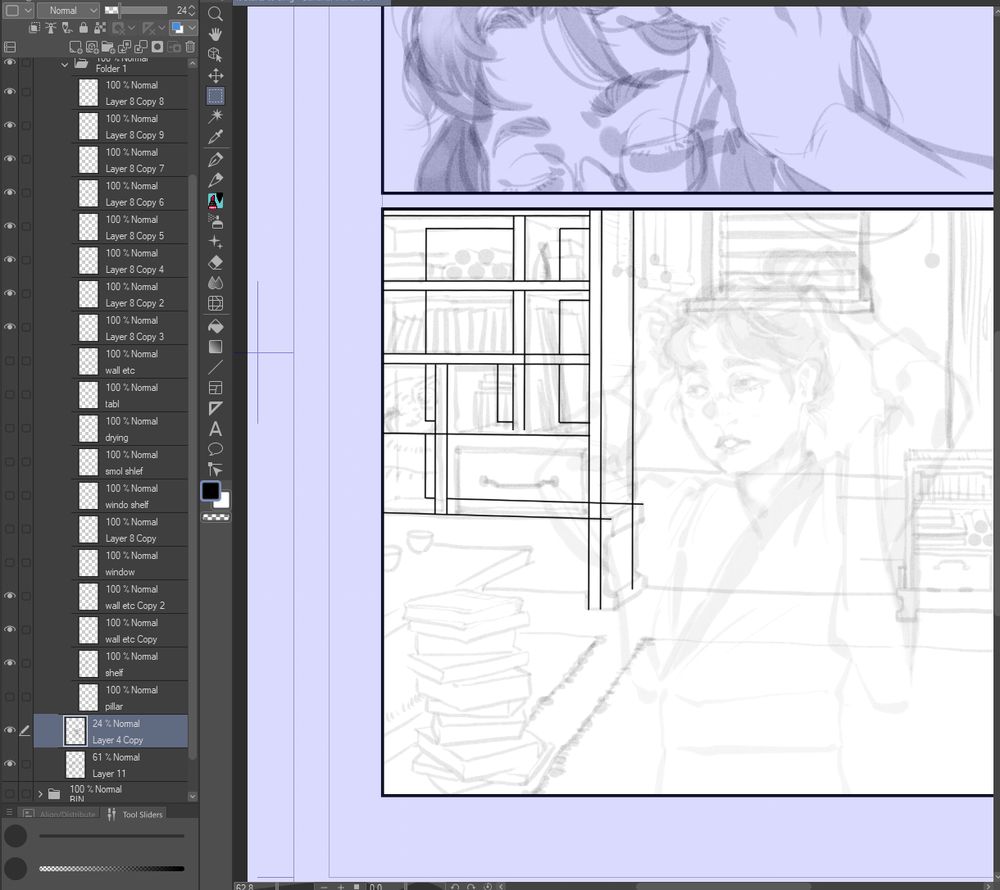Select the Eraser tool
Image resolution: width=1000 pixels, height=890 pixels.
[216, 262]
